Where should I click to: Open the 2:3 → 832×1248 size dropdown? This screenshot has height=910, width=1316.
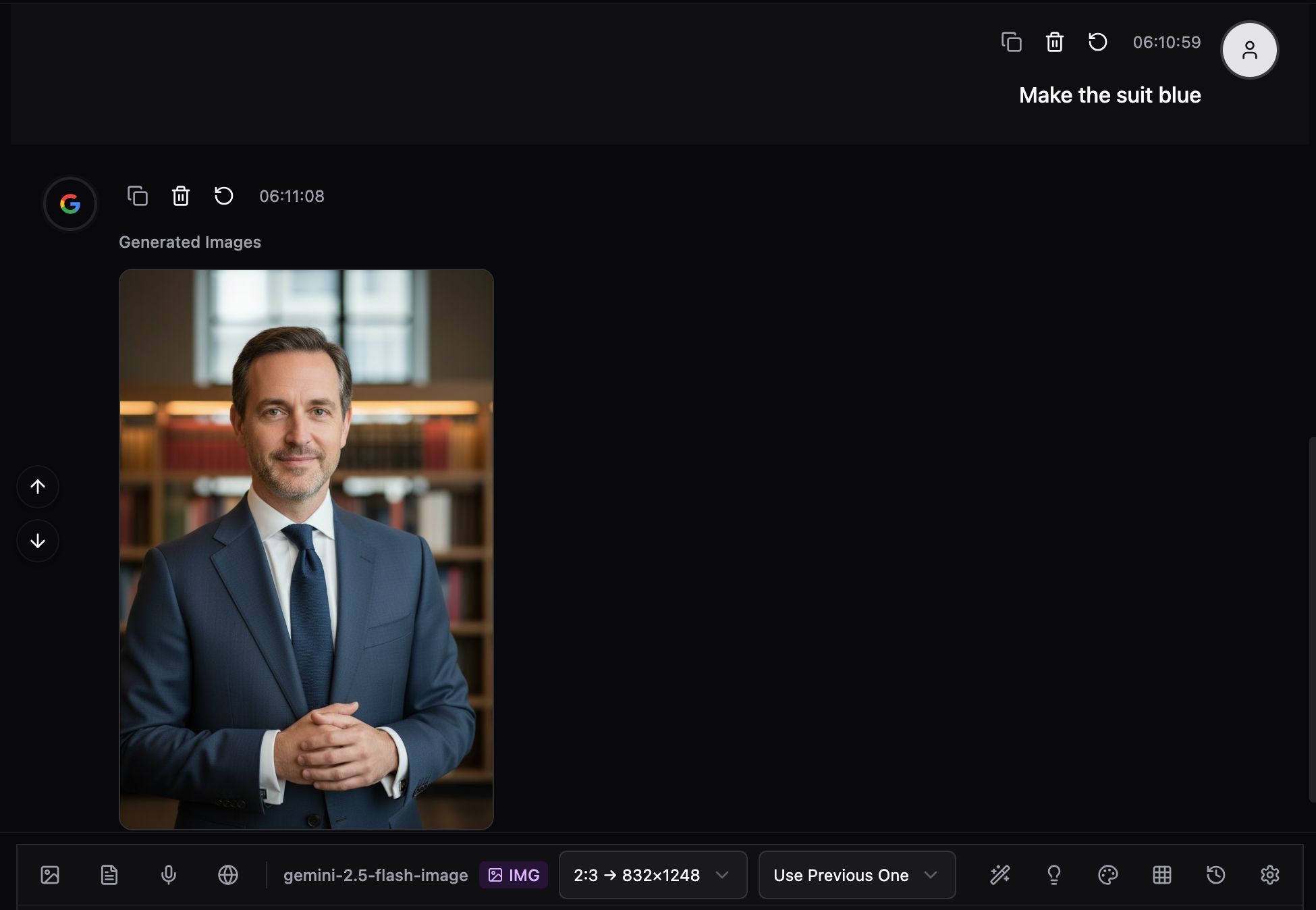point(652,875)
